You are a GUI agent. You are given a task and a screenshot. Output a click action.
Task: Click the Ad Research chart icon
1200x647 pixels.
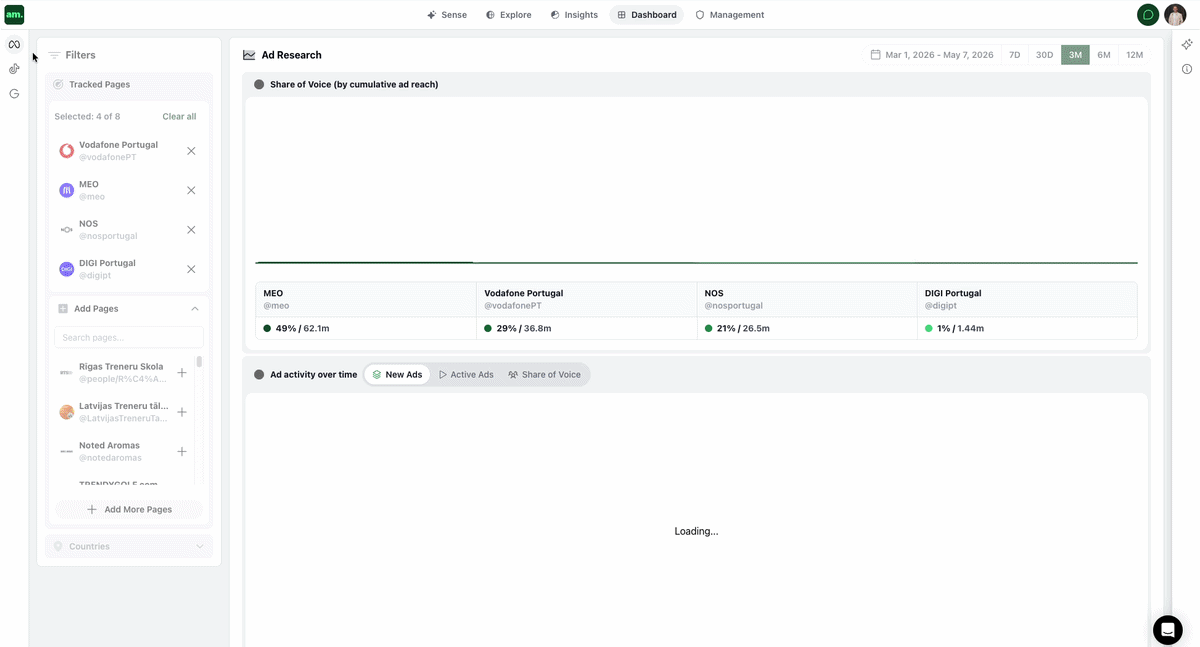tap(249, 55)
